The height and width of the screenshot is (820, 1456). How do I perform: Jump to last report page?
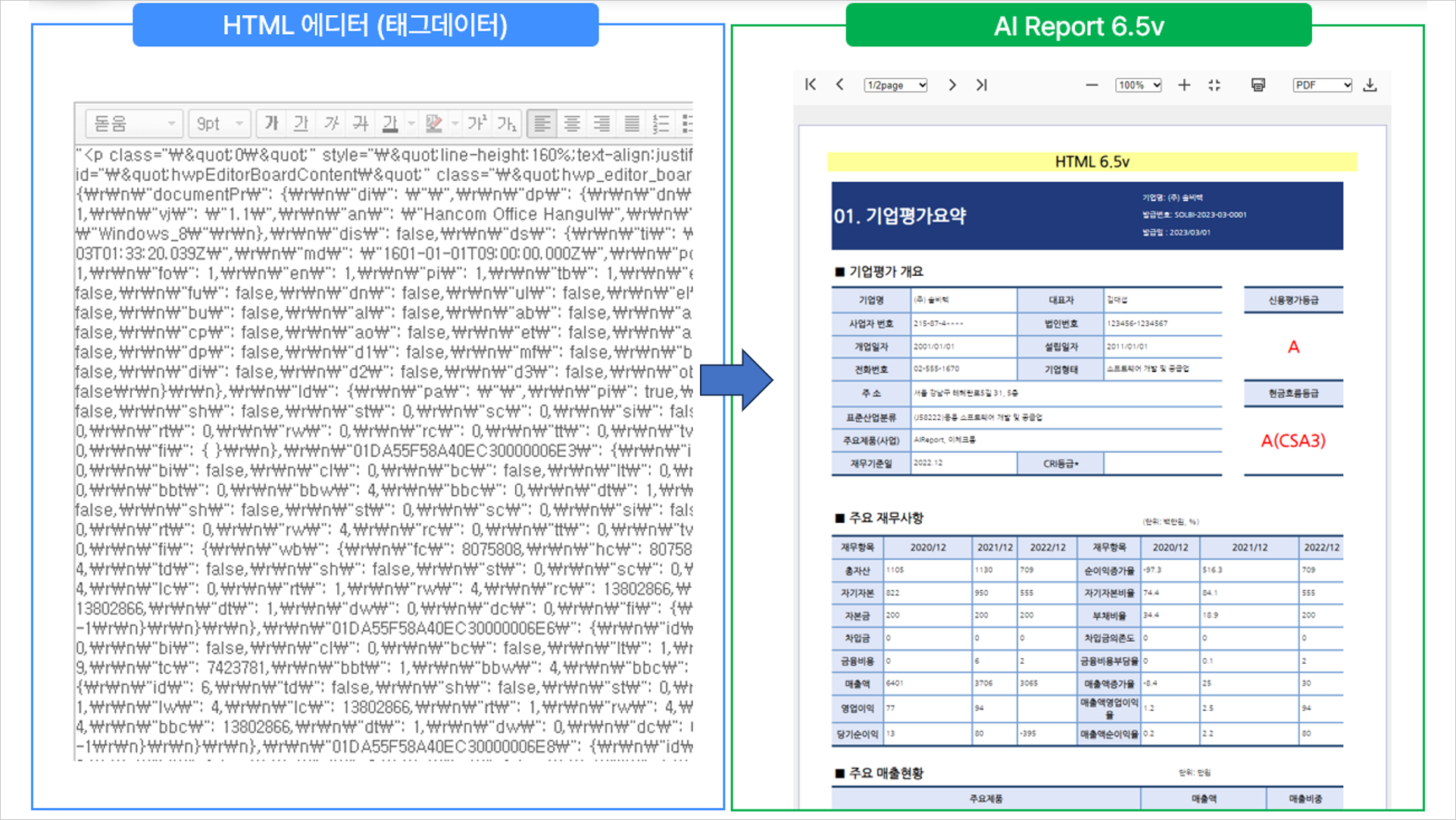pos(982,85)
